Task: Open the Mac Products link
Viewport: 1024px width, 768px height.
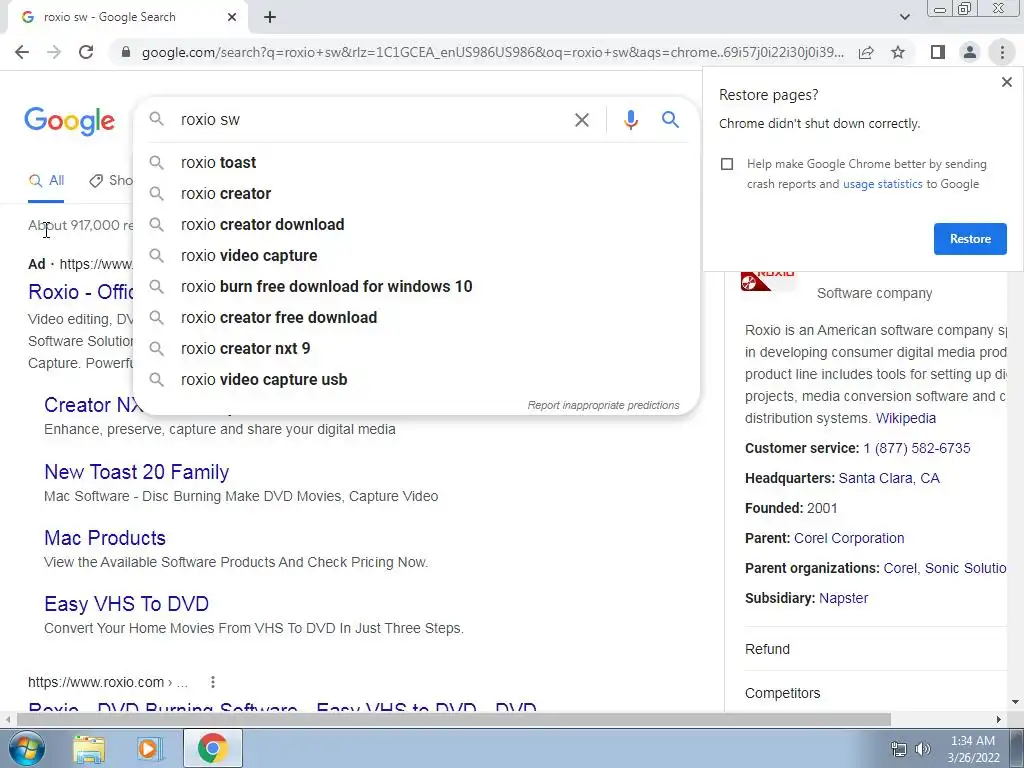Action: coord(104,538)
